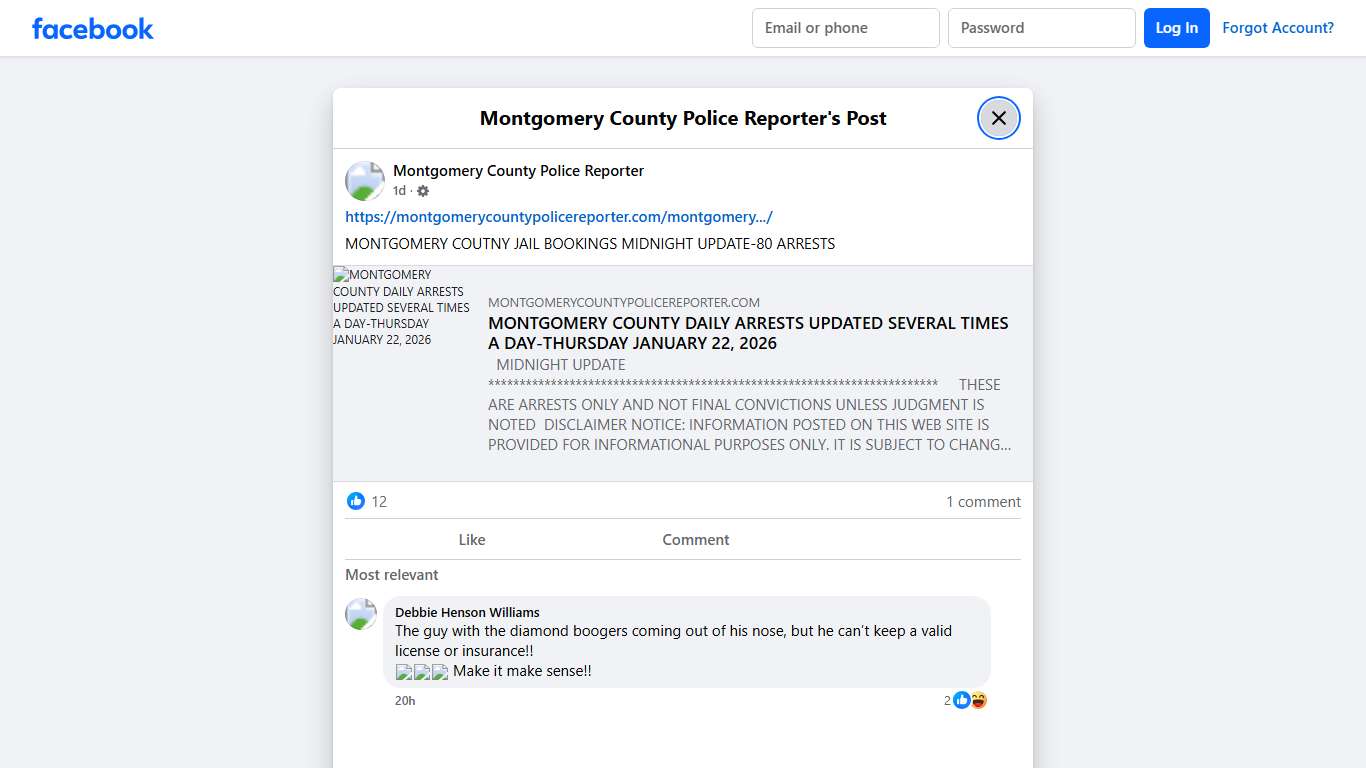Click an emoji placeholder in Debbie's comment

(404, 672)
